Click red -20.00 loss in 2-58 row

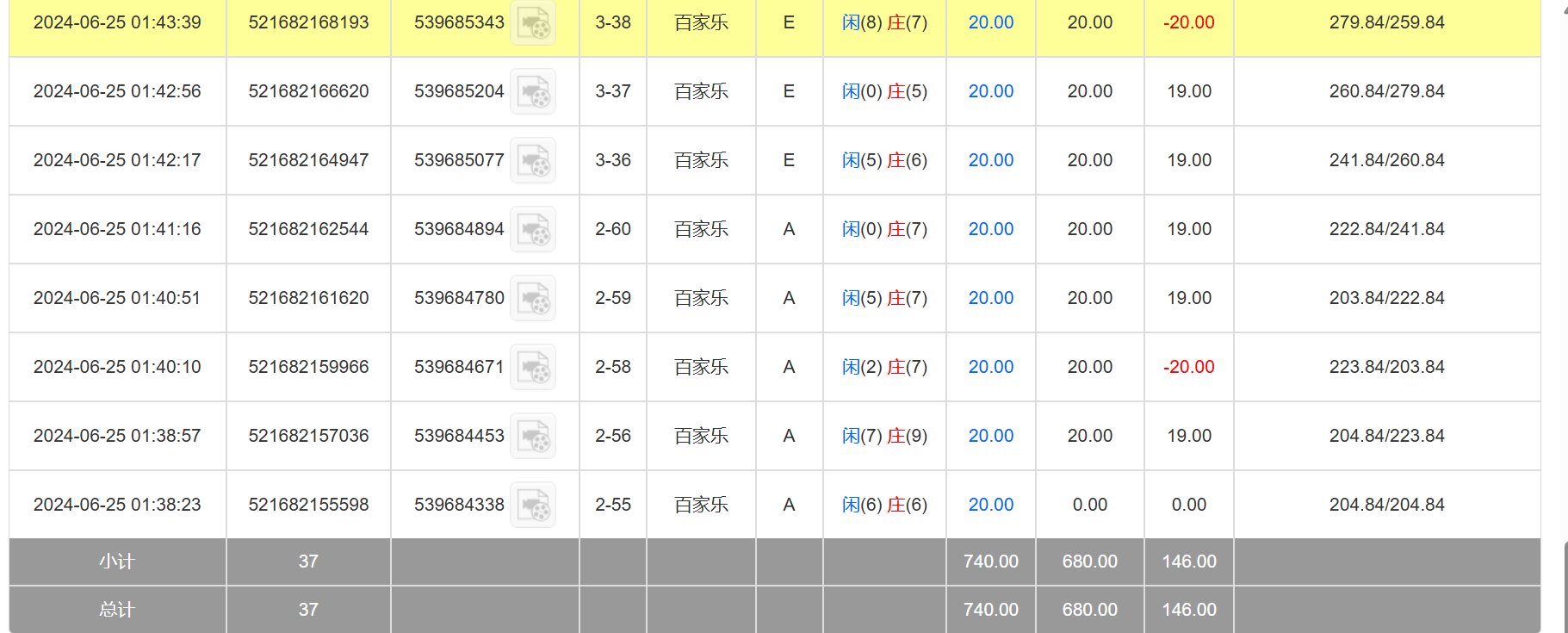(x=1188, y=367)
